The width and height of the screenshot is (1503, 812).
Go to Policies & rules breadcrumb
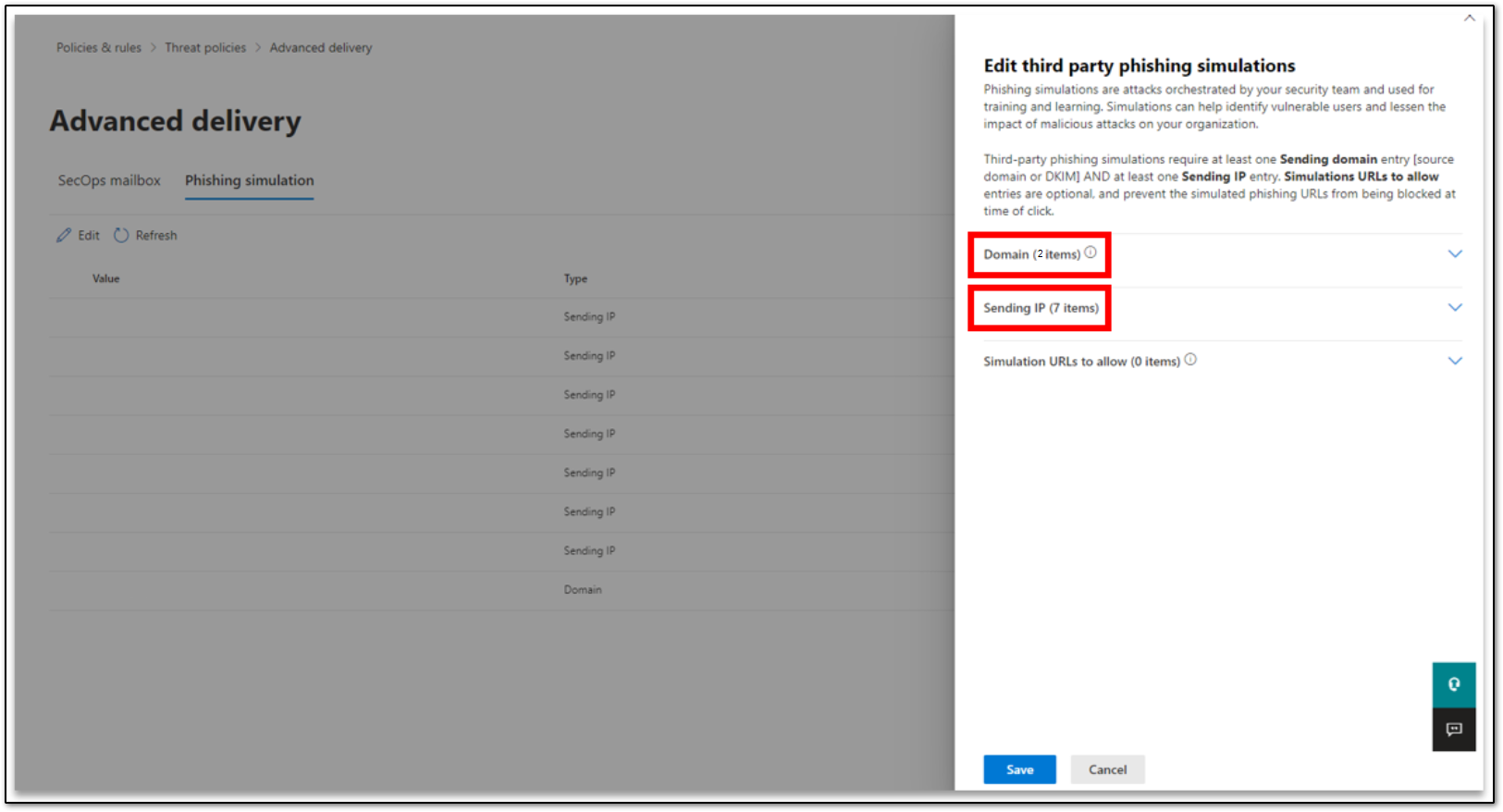click(x=99, y=47)
